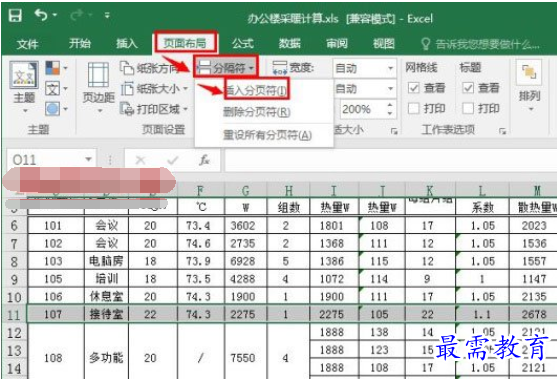Viewport: 557px width, 379px height.
Task: Click the formula bar confirm checkmark
Action: click(172, 161)
